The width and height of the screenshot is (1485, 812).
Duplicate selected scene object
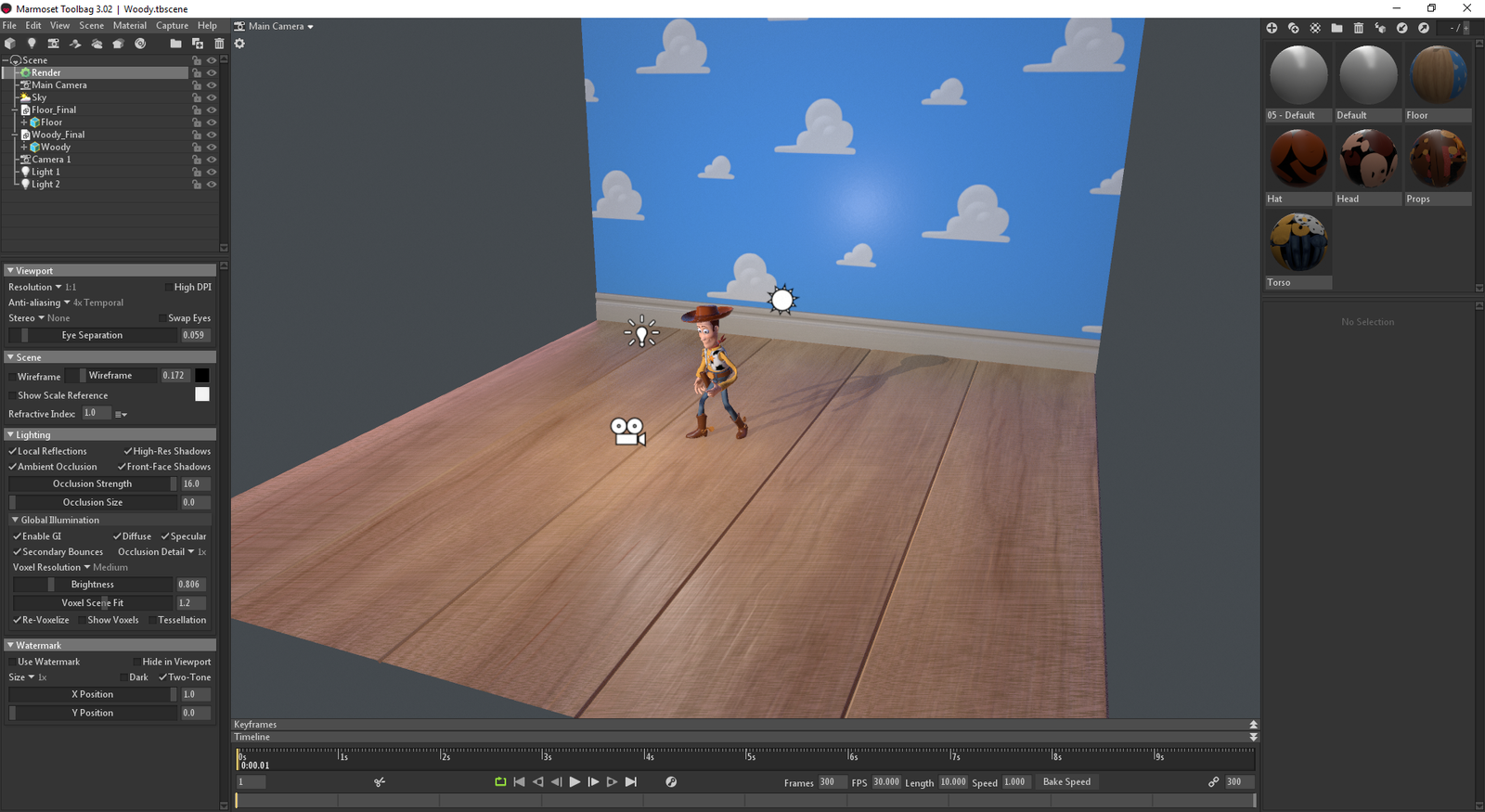click(198, 44)
